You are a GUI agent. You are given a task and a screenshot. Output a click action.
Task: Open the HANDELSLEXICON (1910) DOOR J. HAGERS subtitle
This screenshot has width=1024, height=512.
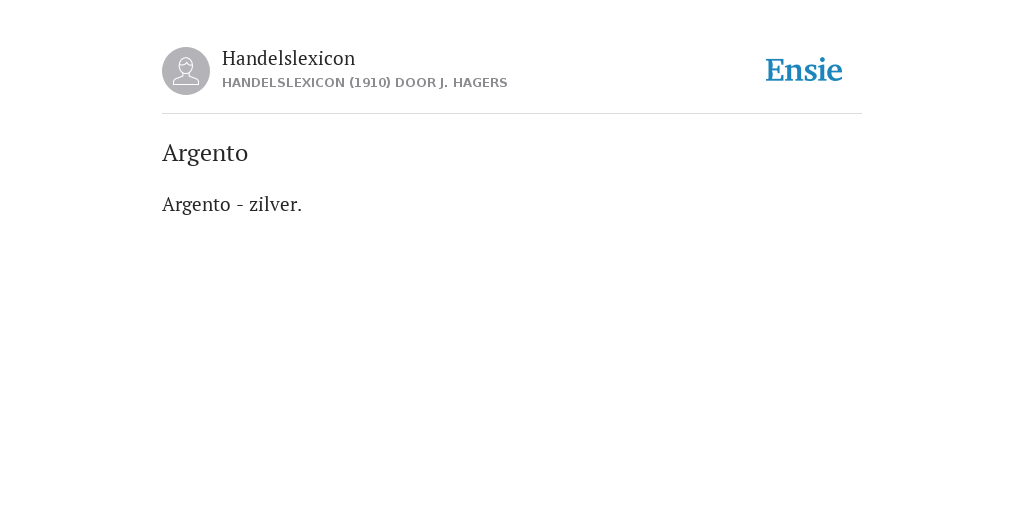pyautogui.click(x=364, y=83)
